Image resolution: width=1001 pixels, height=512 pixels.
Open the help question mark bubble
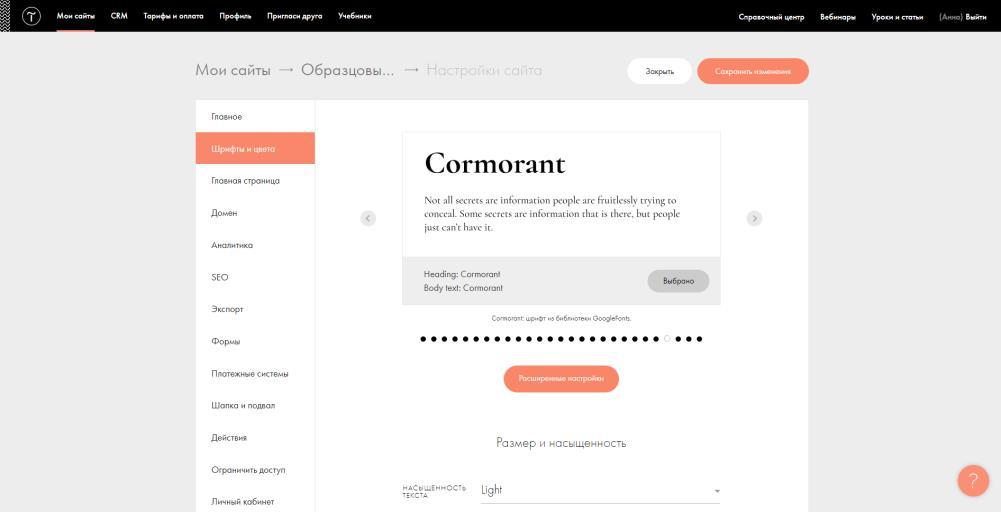[972, 481]
